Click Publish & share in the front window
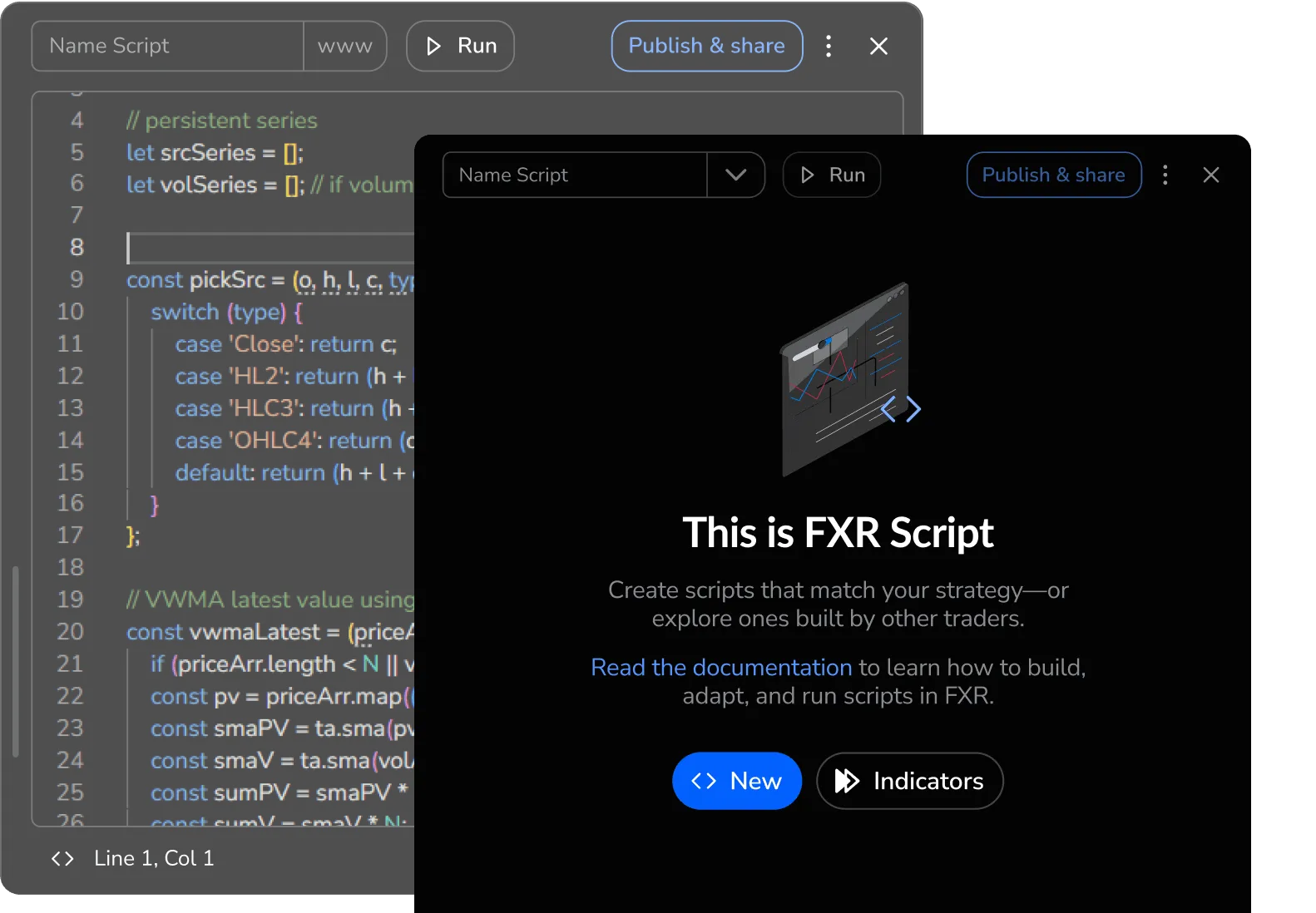The width and height of the screenshot is (1316, 913). point(1053,175)
